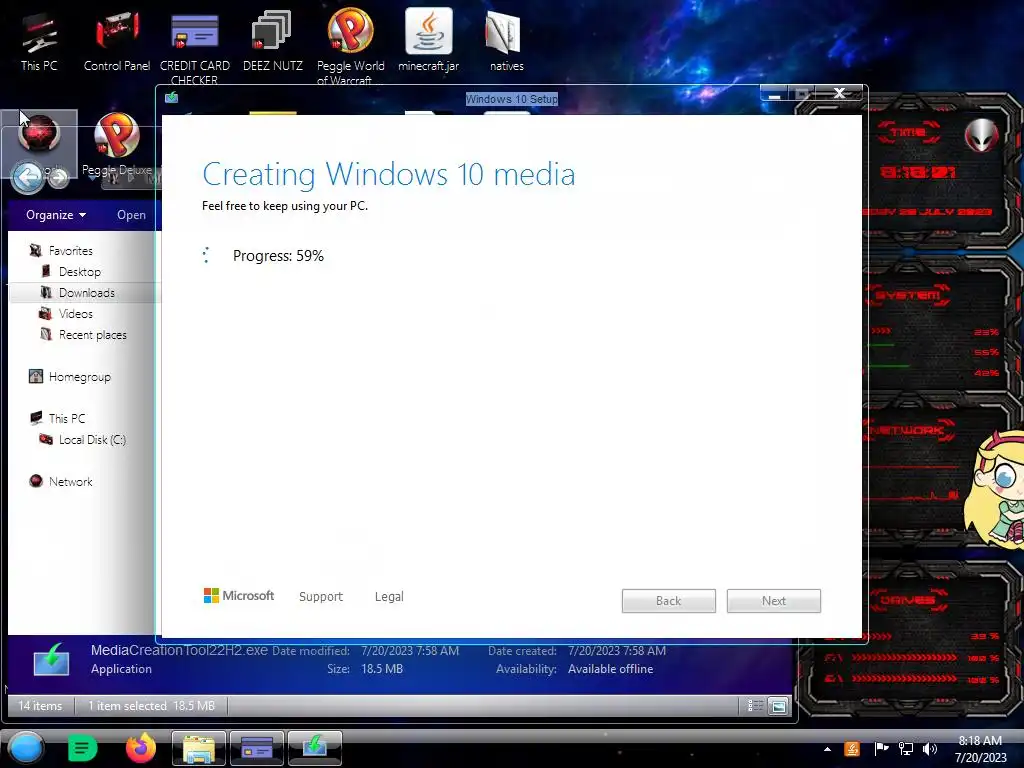Select Network in navigation pane
Screen dimensions: 1024x768
(71, 482)
